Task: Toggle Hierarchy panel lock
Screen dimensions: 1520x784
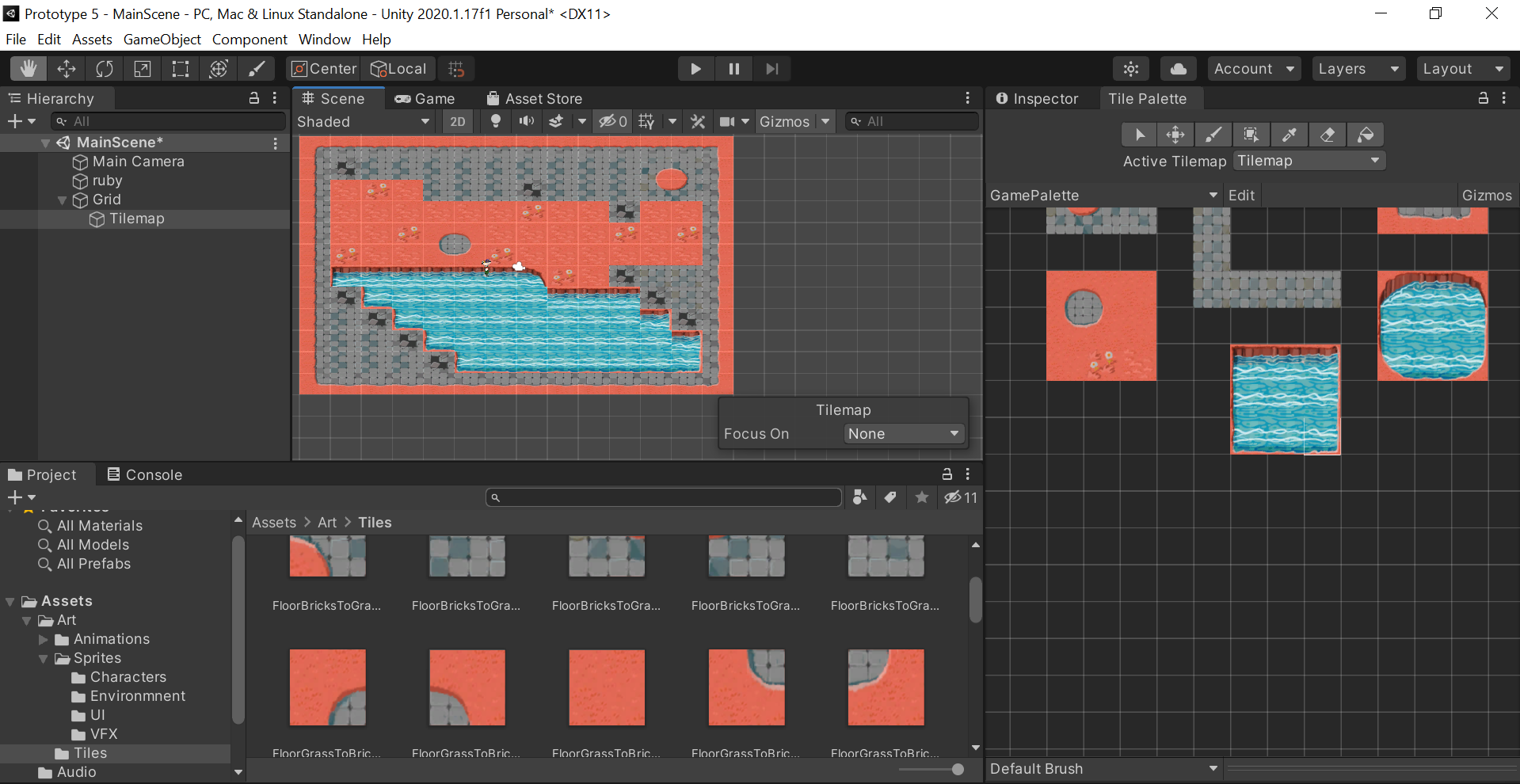Action: [x=254, y=98]
